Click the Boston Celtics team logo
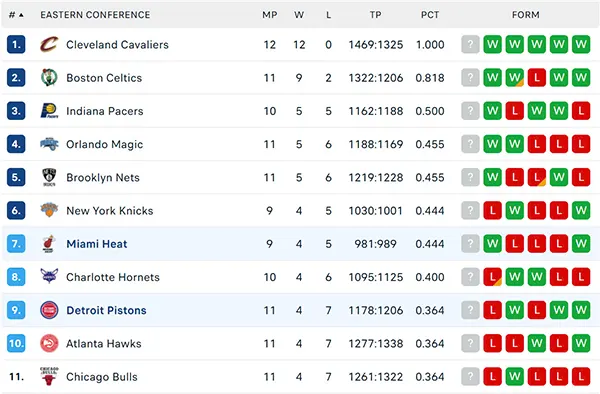600x394 pixels. point(49,78)
